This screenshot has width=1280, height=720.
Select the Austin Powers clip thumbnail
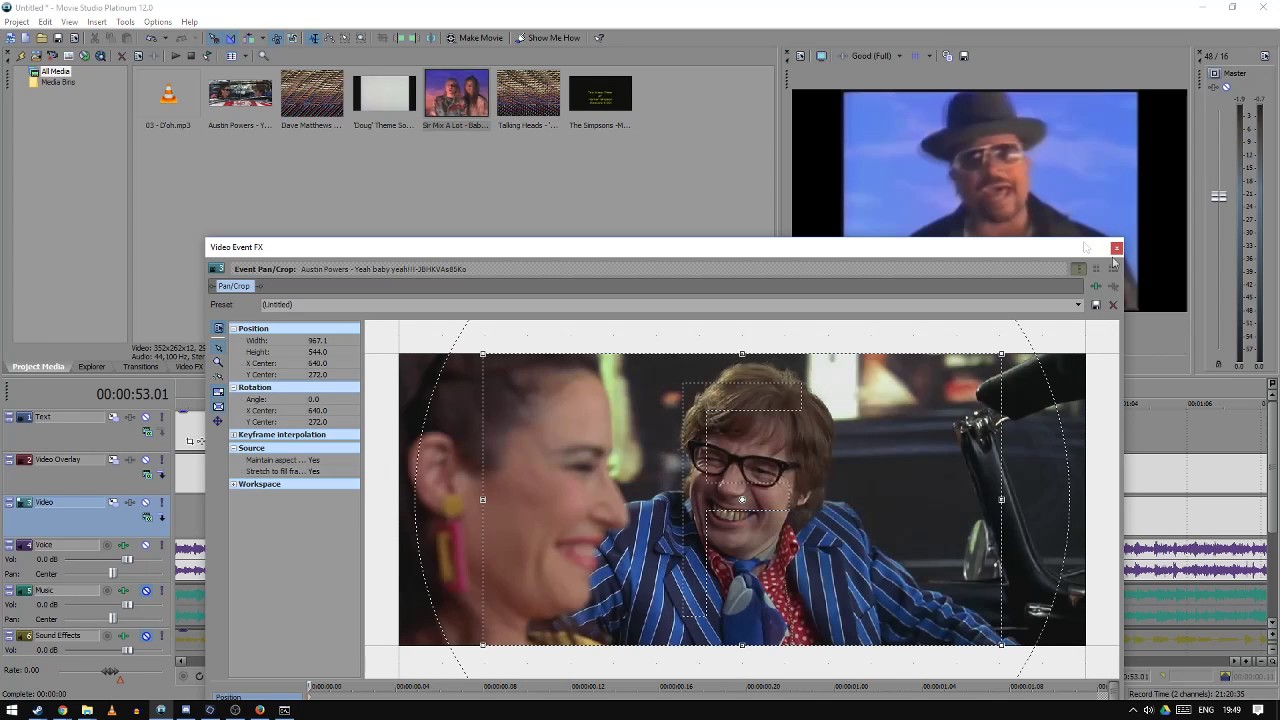point(240,94)
